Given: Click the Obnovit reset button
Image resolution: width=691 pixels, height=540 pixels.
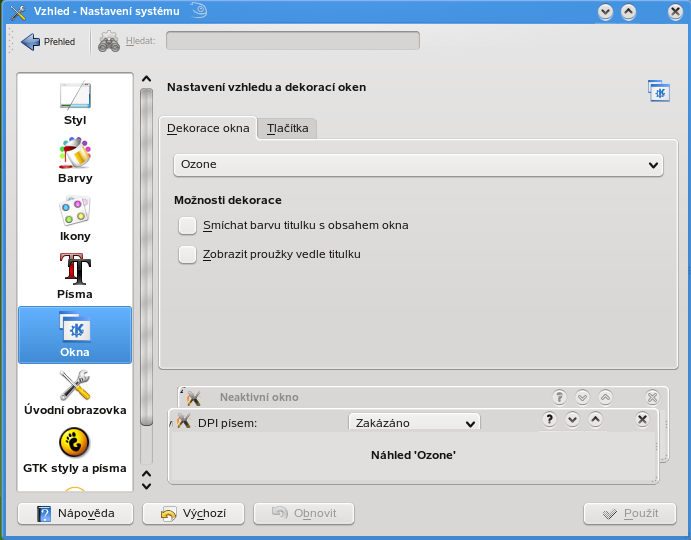Looking at the screenshot, I should (x=304, y=514).
